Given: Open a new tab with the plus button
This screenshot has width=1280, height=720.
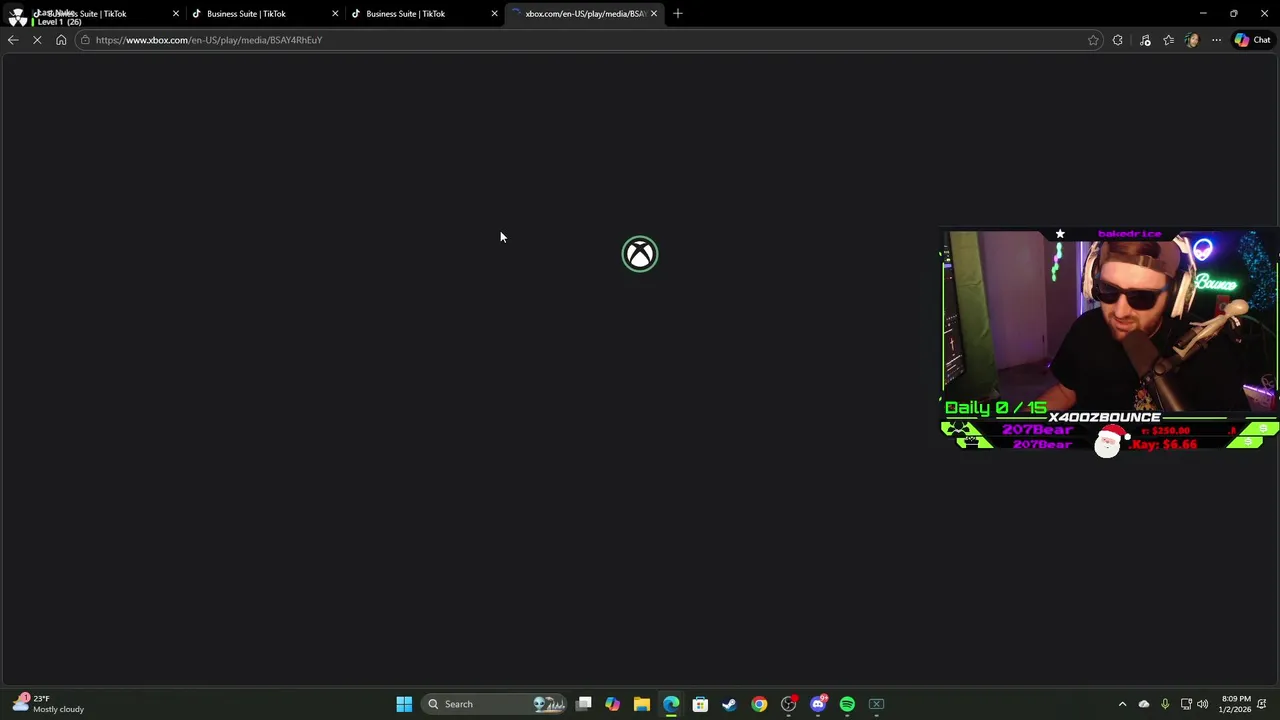Looking at the screenshot, I should 678,14.
